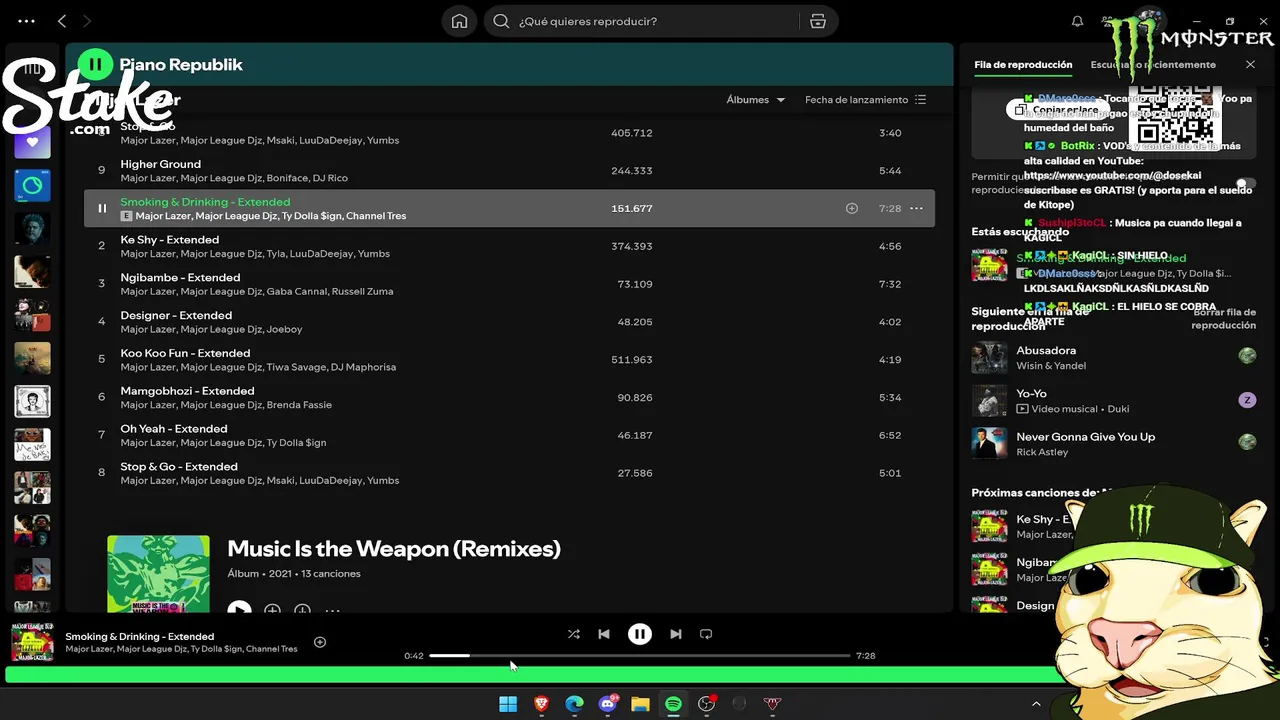The width and height of the screenshot is (1280, 720).
Task: Click the playback progress bar
Action: (640, 655)
